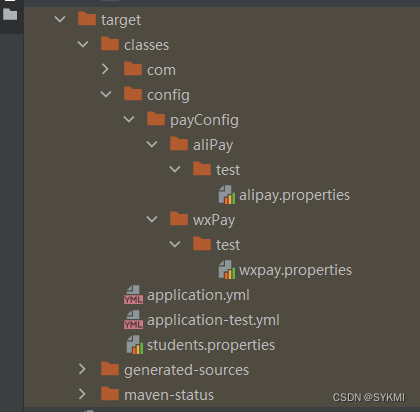
Task: Collapse the target folder chevron
Action: pyautogui.click(x=60, y=19)
